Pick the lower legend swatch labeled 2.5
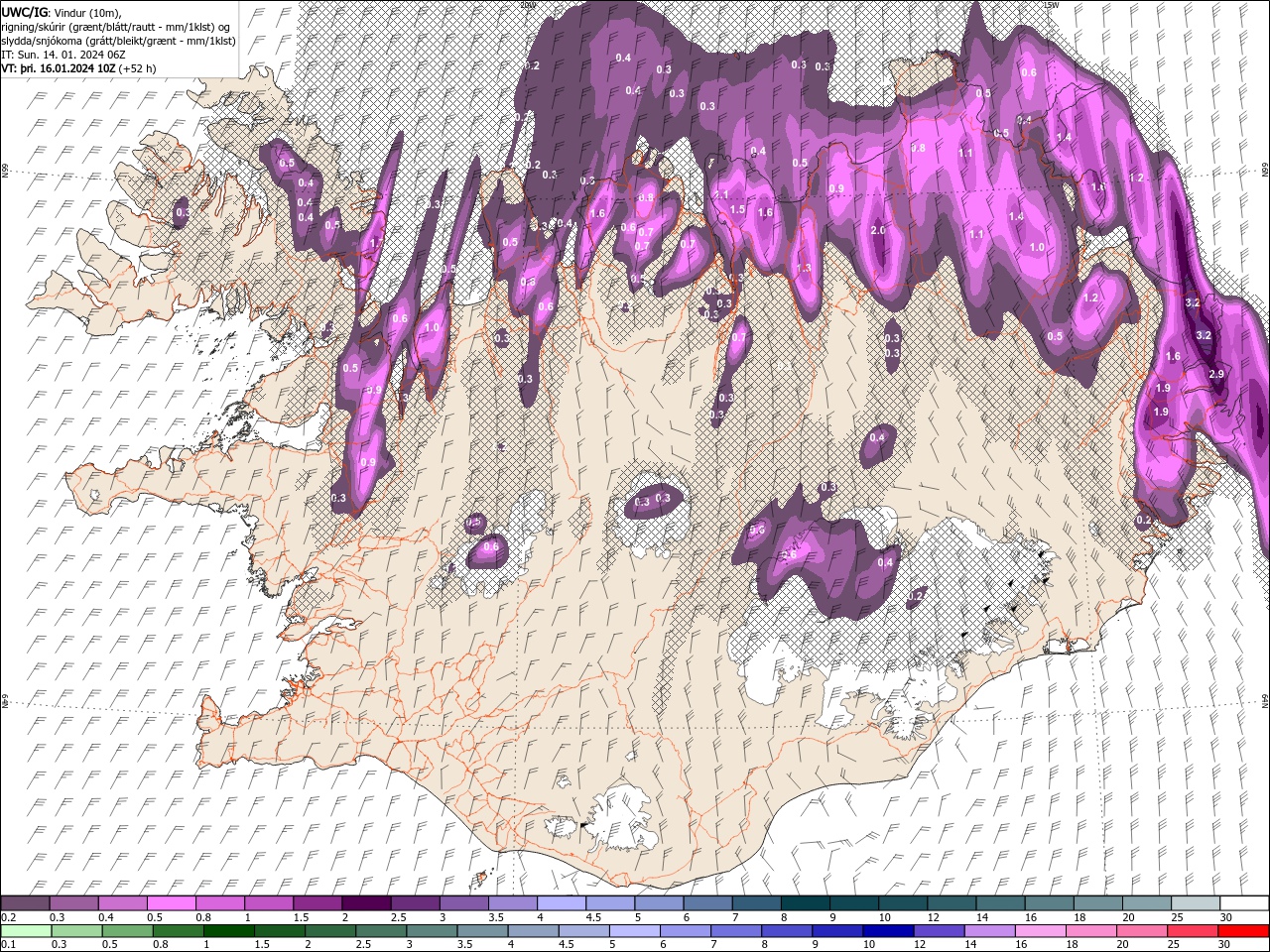 pos(381,931)
